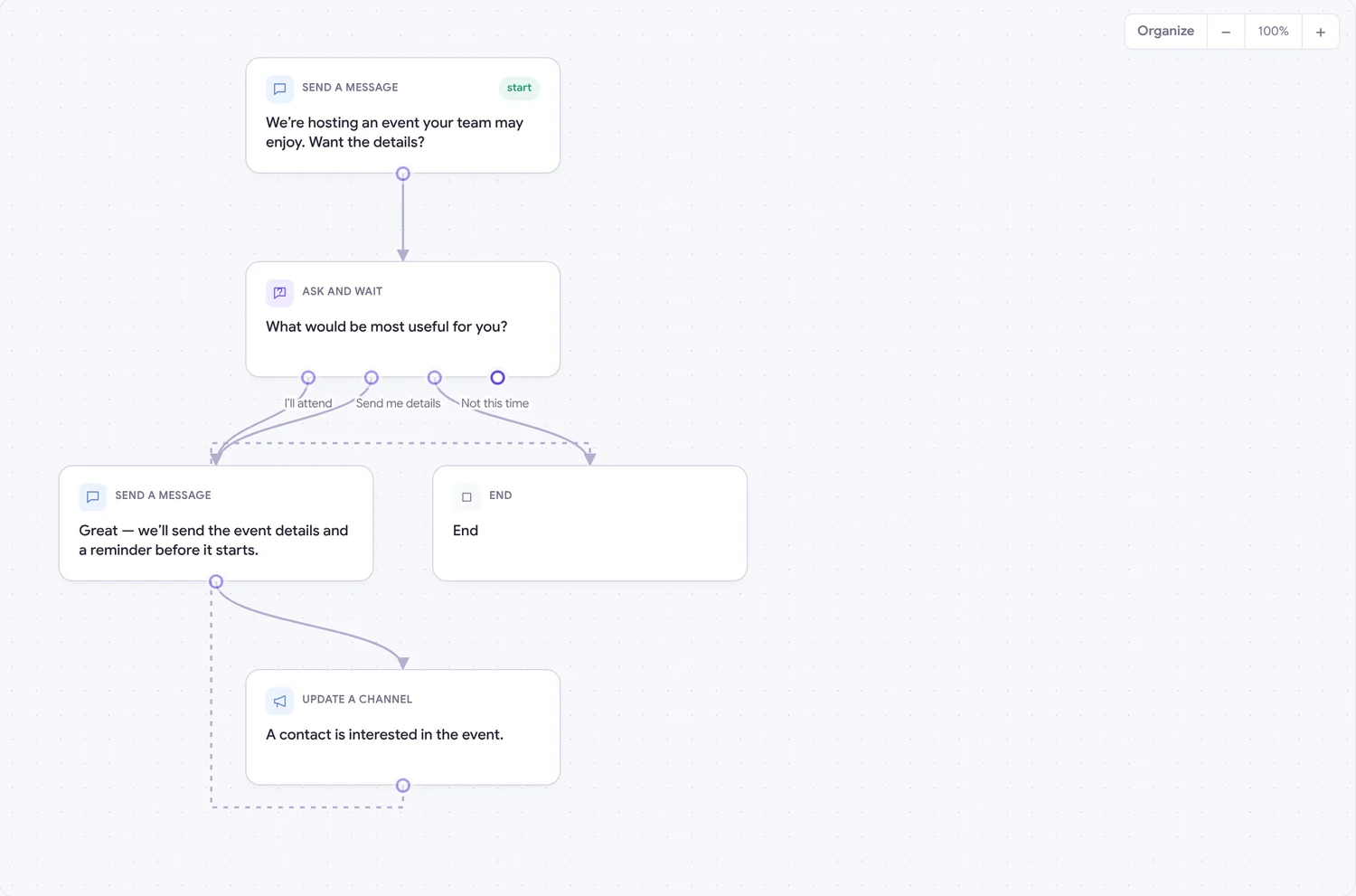Viewport: 1356px width, 896px height.
Task: Select the 'A contact is interested in the event.' text
Action: pyautogui.click(x=384, y=734)
